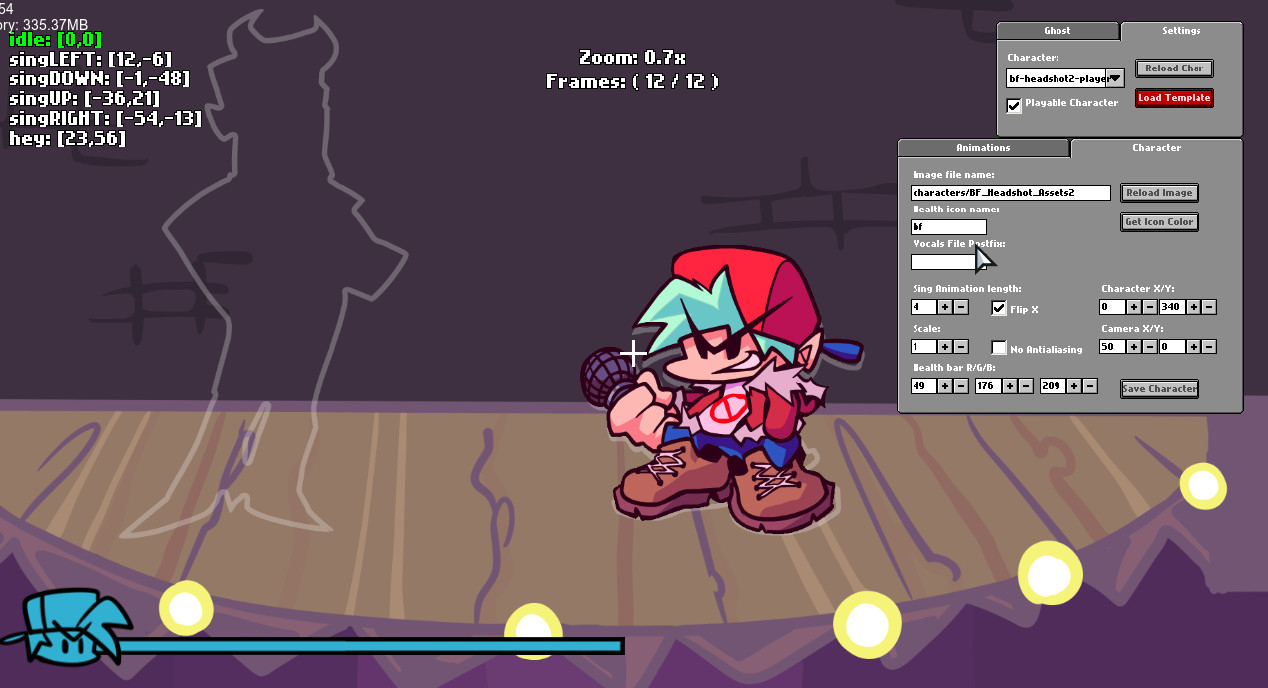The image size is (1268, 688).
Task: Increase Character X with plus button
Action: tap(1133, 307)
